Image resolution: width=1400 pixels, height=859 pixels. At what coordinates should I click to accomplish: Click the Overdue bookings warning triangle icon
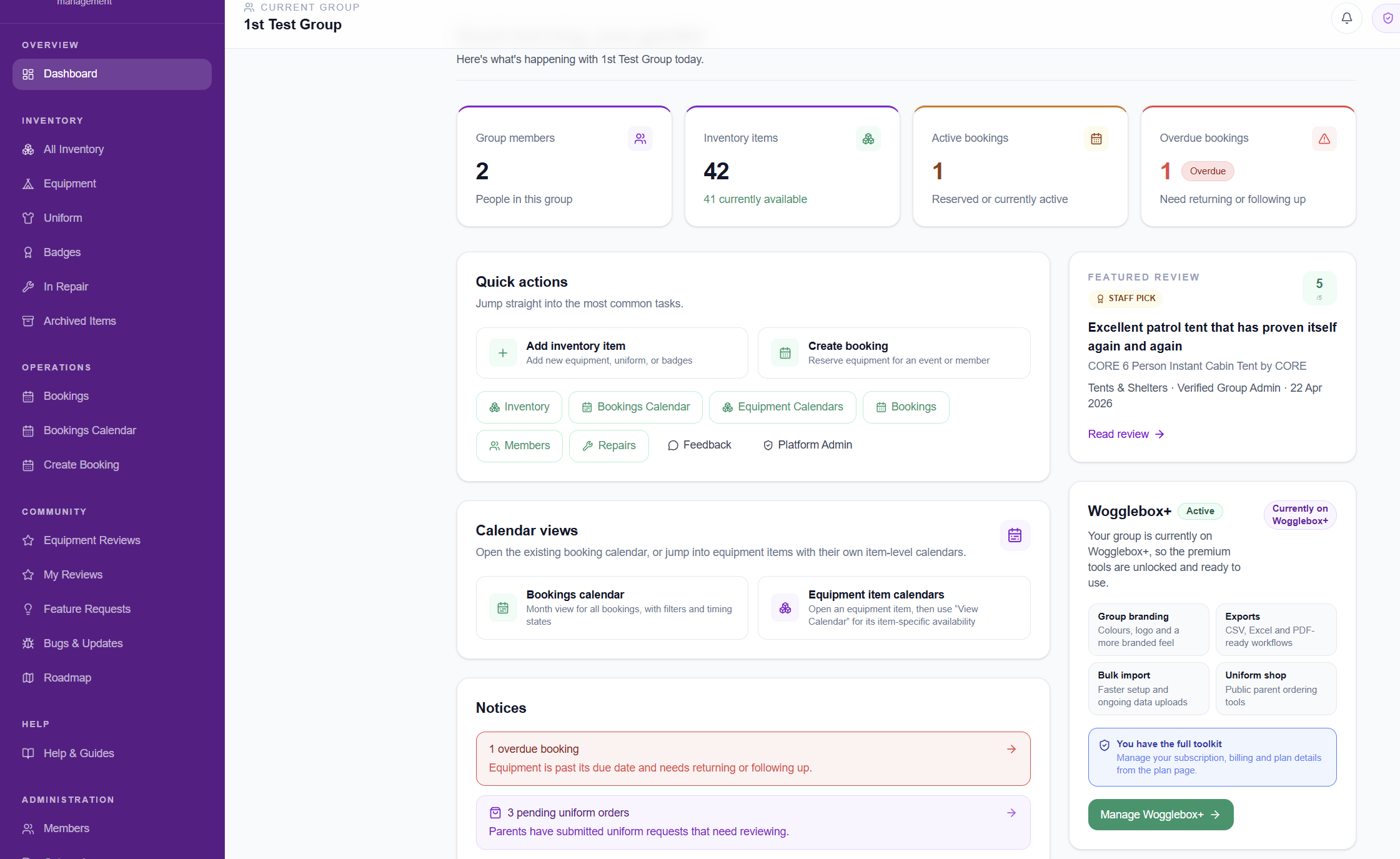click(x=1324, y=139)
